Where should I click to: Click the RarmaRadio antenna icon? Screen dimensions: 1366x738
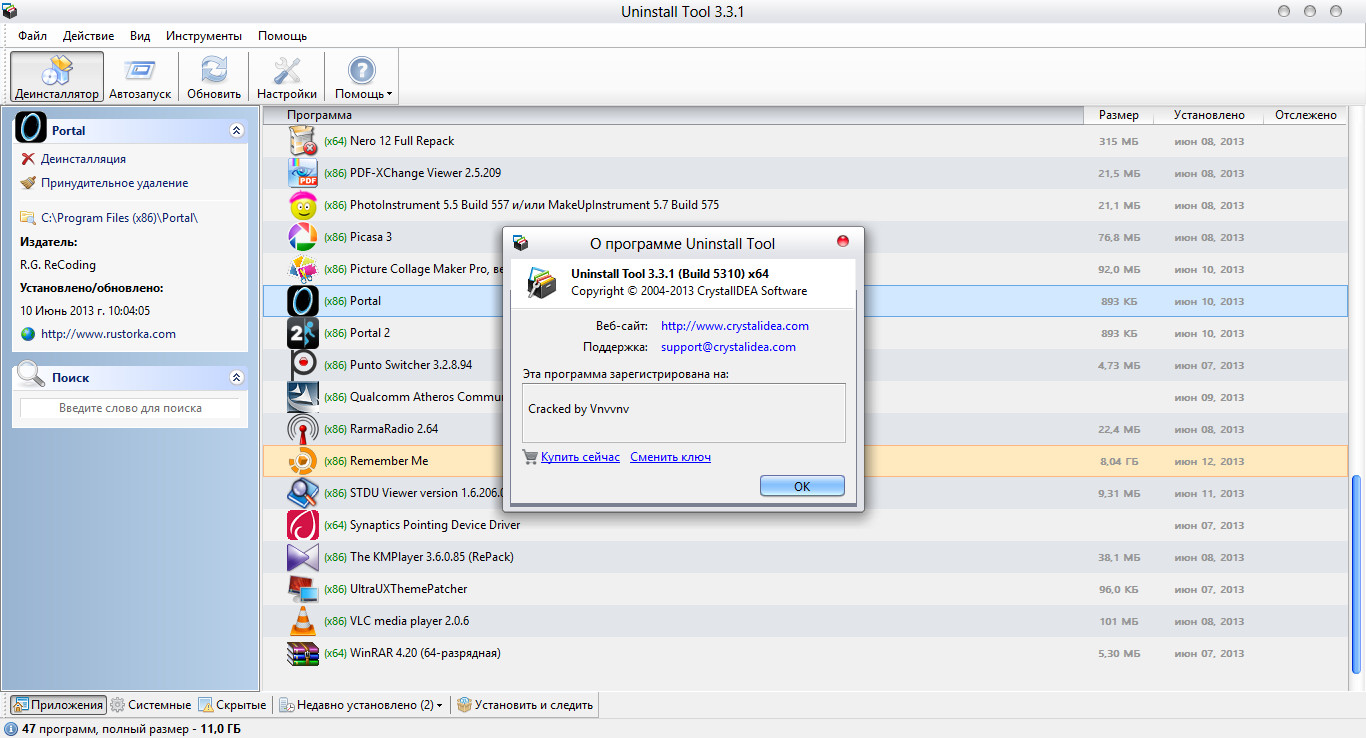303,429
